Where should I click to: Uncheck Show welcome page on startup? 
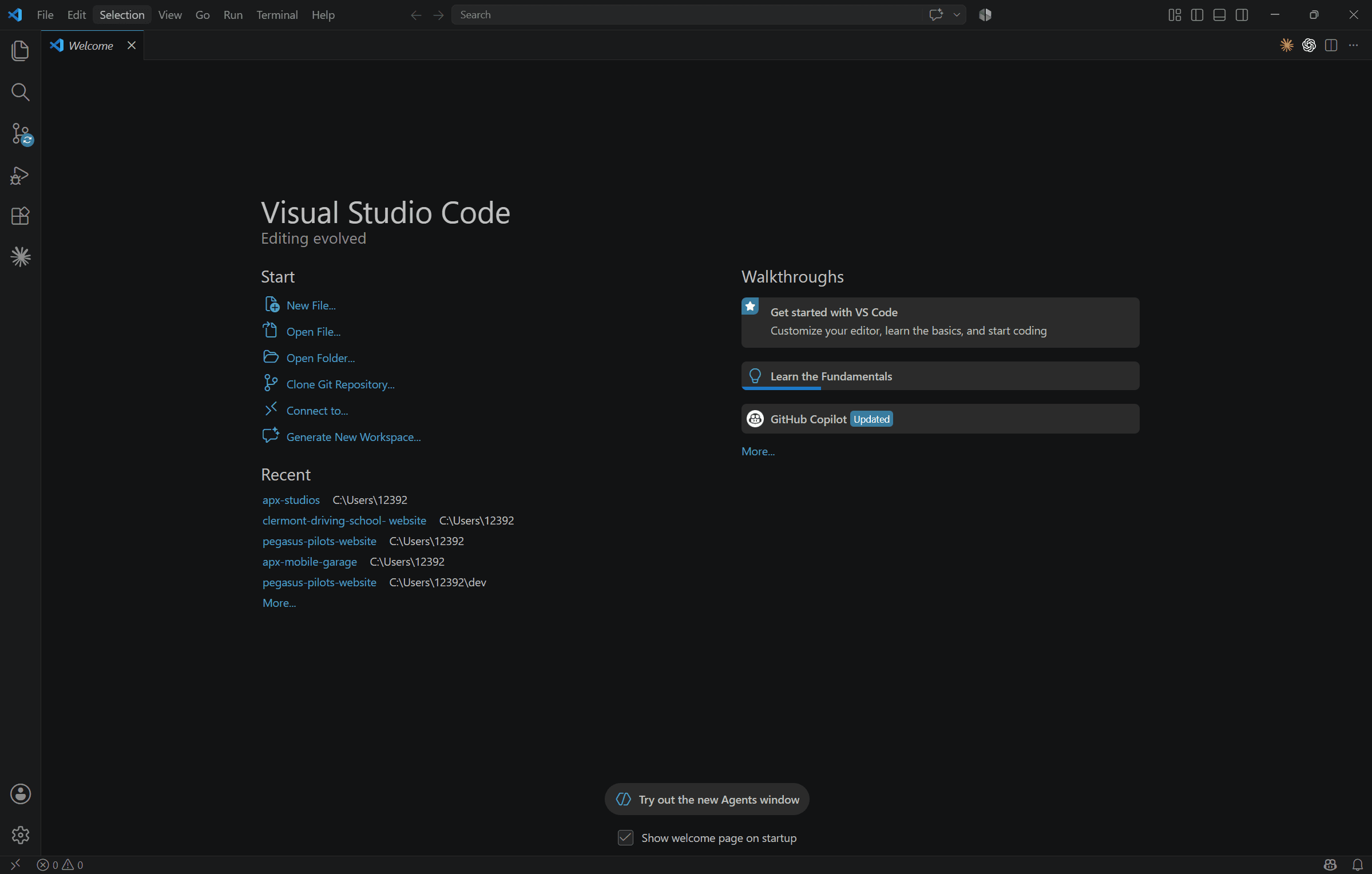point(625,838)
